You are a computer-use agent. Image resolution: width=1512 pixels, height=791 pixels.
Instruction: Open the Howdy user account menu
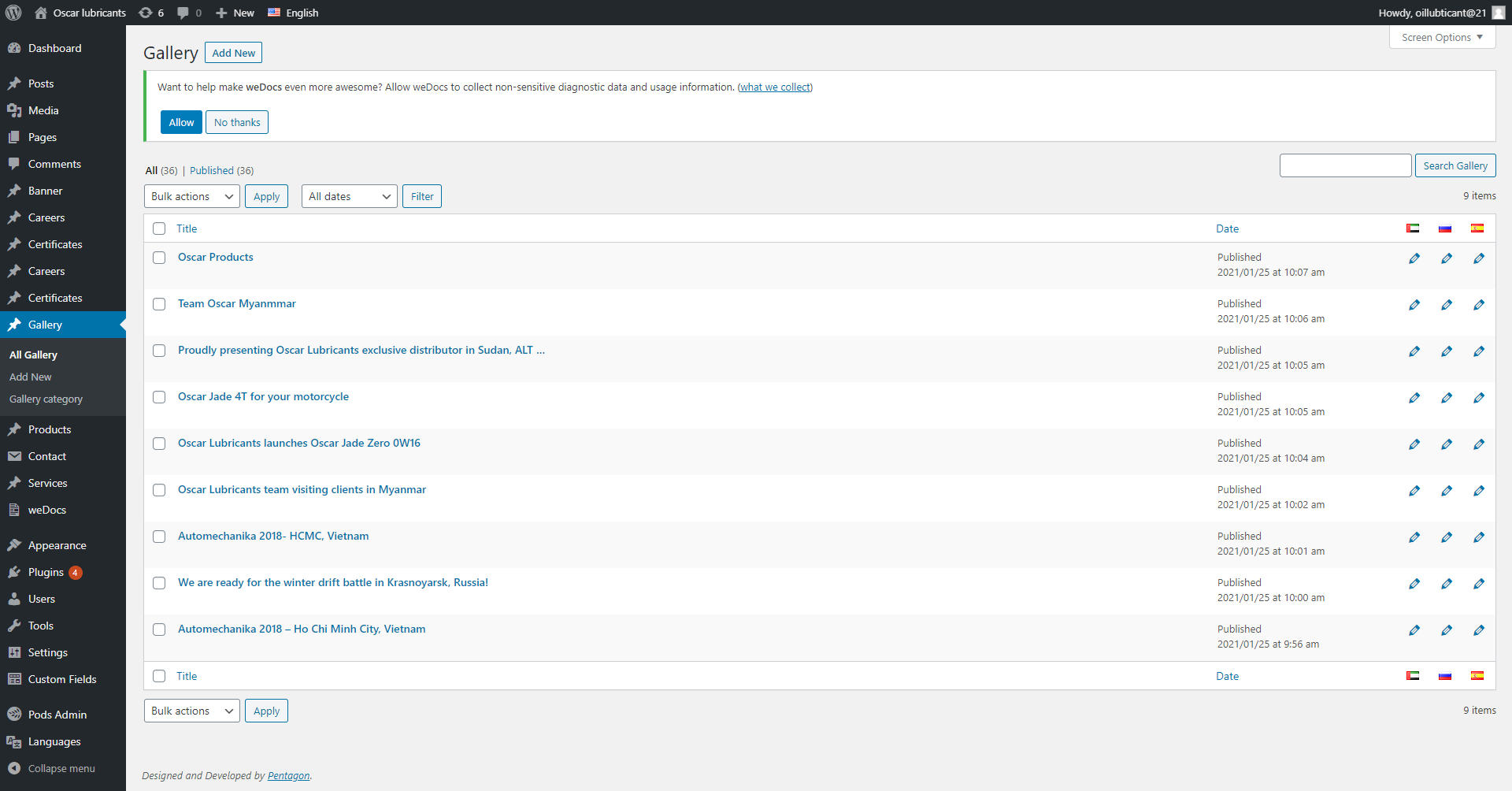click(x=1441, y=13)
